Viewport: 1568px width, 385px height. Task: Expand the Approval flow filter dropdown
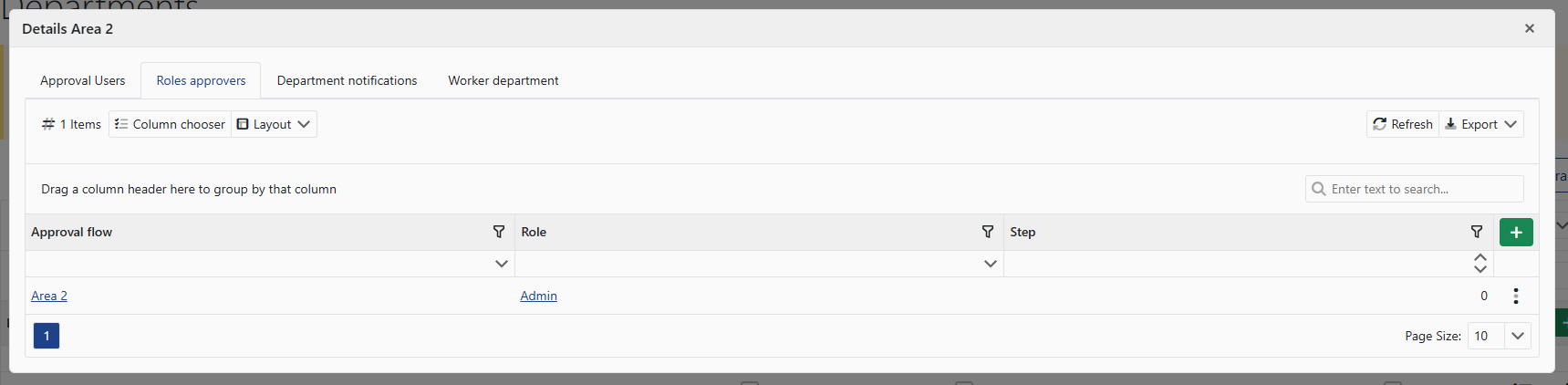(x=502, y=264)
